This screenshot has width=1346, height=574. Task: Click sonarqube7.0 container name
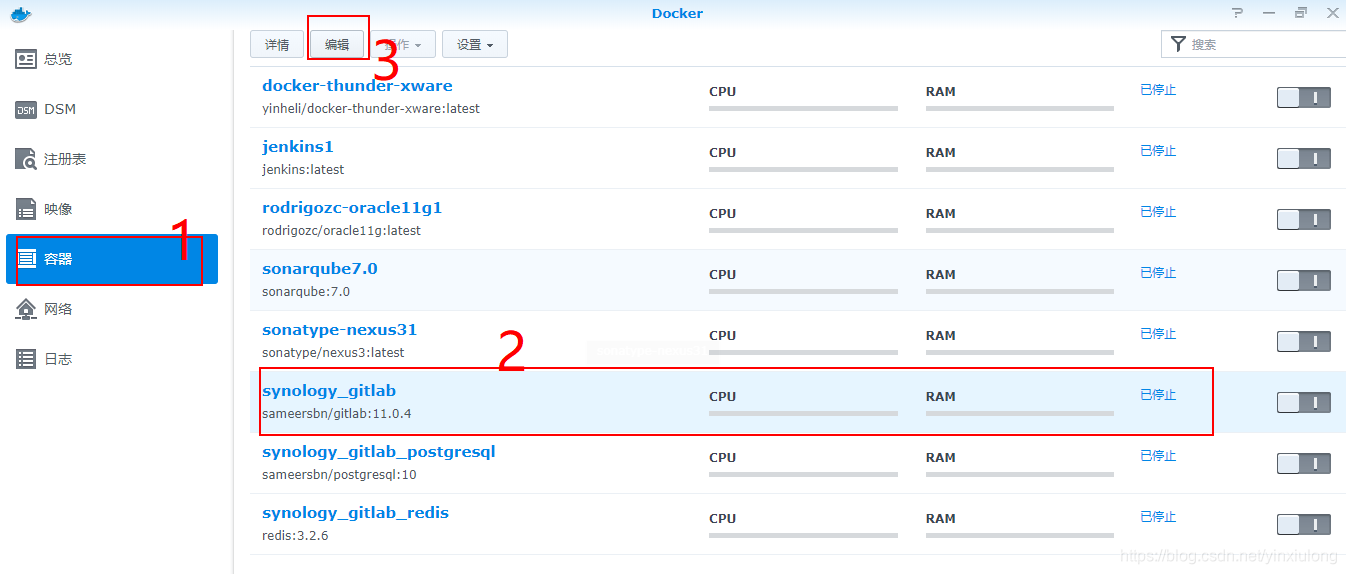(320, 269)
